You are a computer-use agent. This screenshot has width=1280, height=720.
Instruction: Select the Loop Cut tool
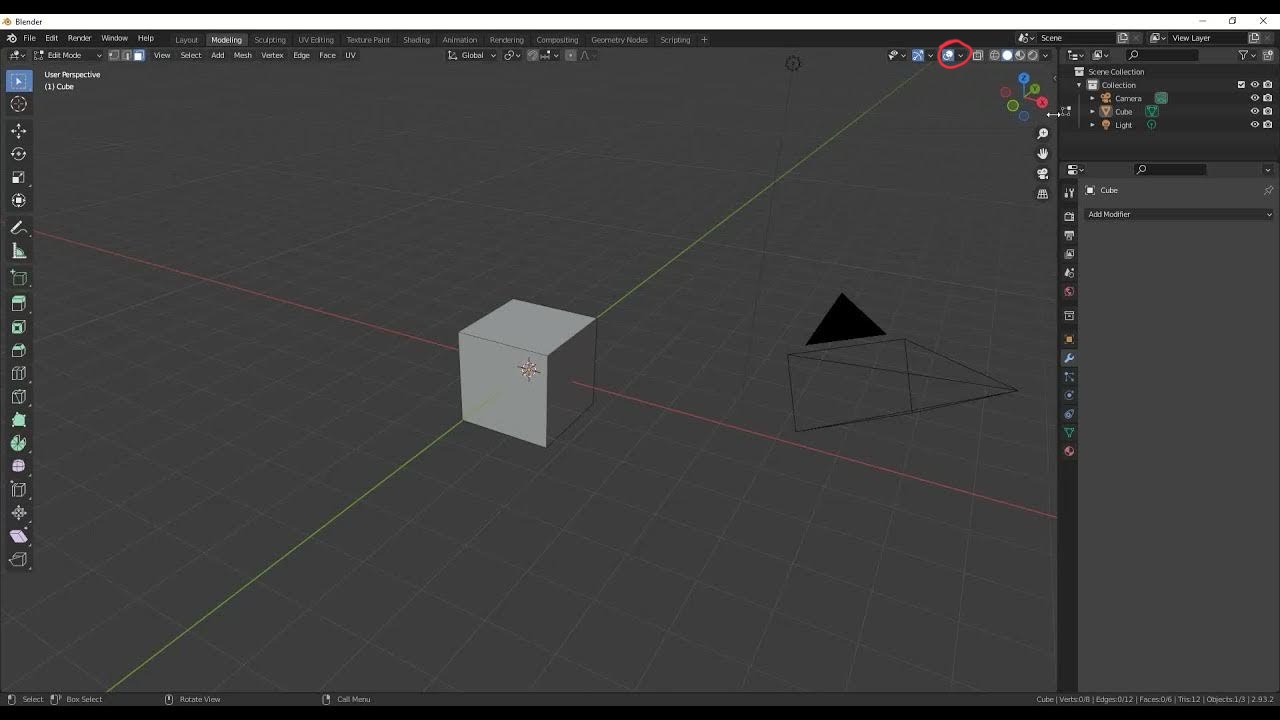pyautogui.click(x=18, y=373)
